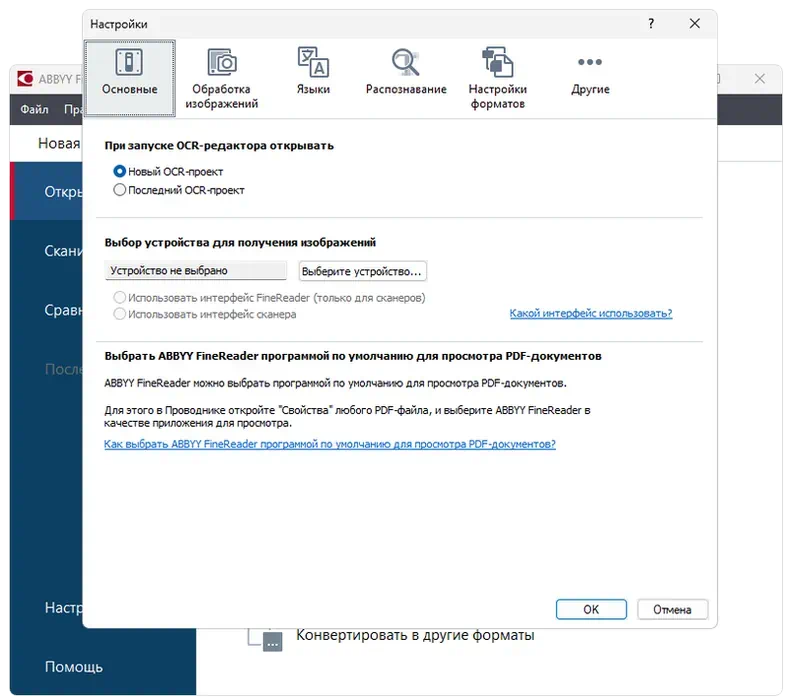Click Выберите устройство button
Screen dimensions: 789x700
(x=362, y=271)
